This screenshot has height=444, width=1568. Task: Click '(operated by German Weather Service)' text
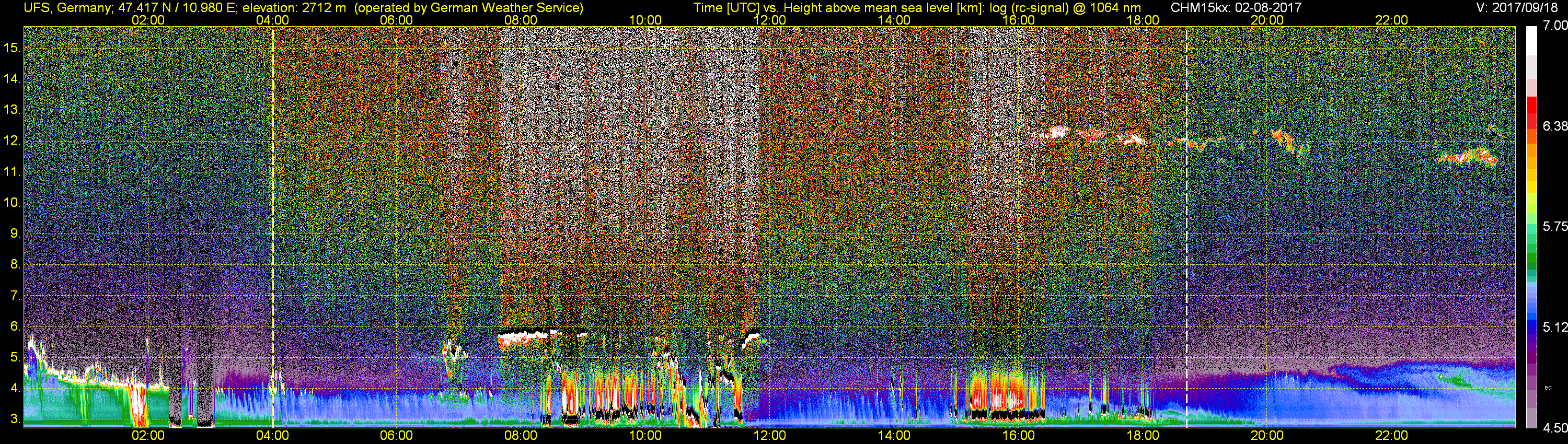pos(468,7)
